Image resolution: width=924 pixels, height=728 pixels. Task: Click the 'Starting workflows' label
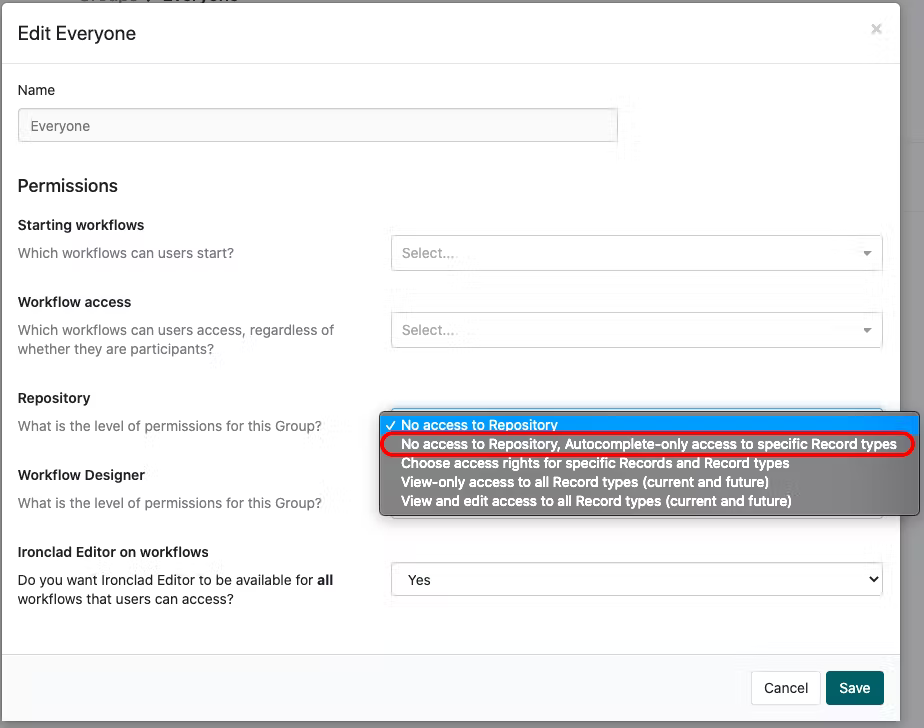(x=81, y=225)
